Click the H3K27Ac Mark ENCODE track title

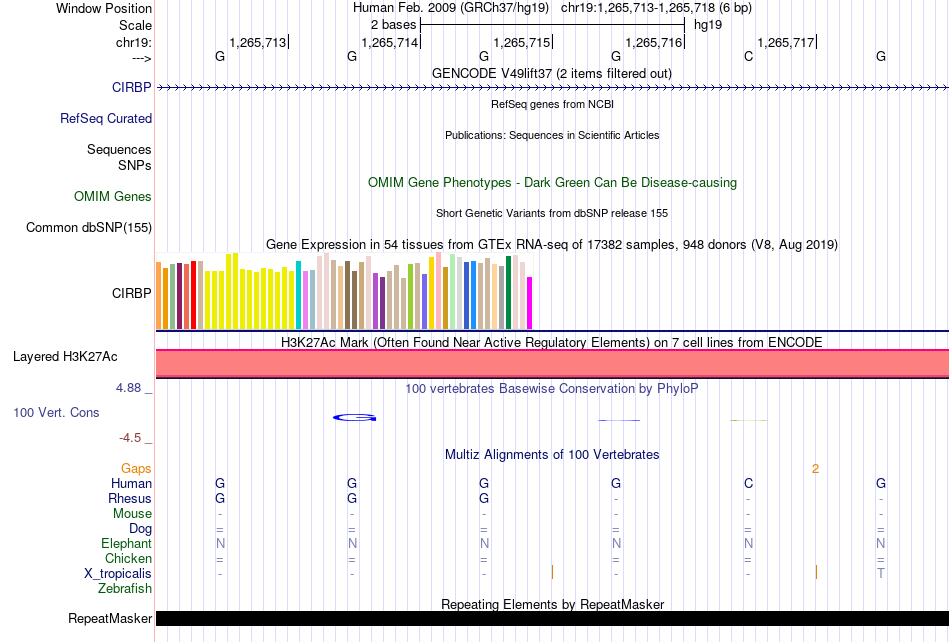(552, 342)
